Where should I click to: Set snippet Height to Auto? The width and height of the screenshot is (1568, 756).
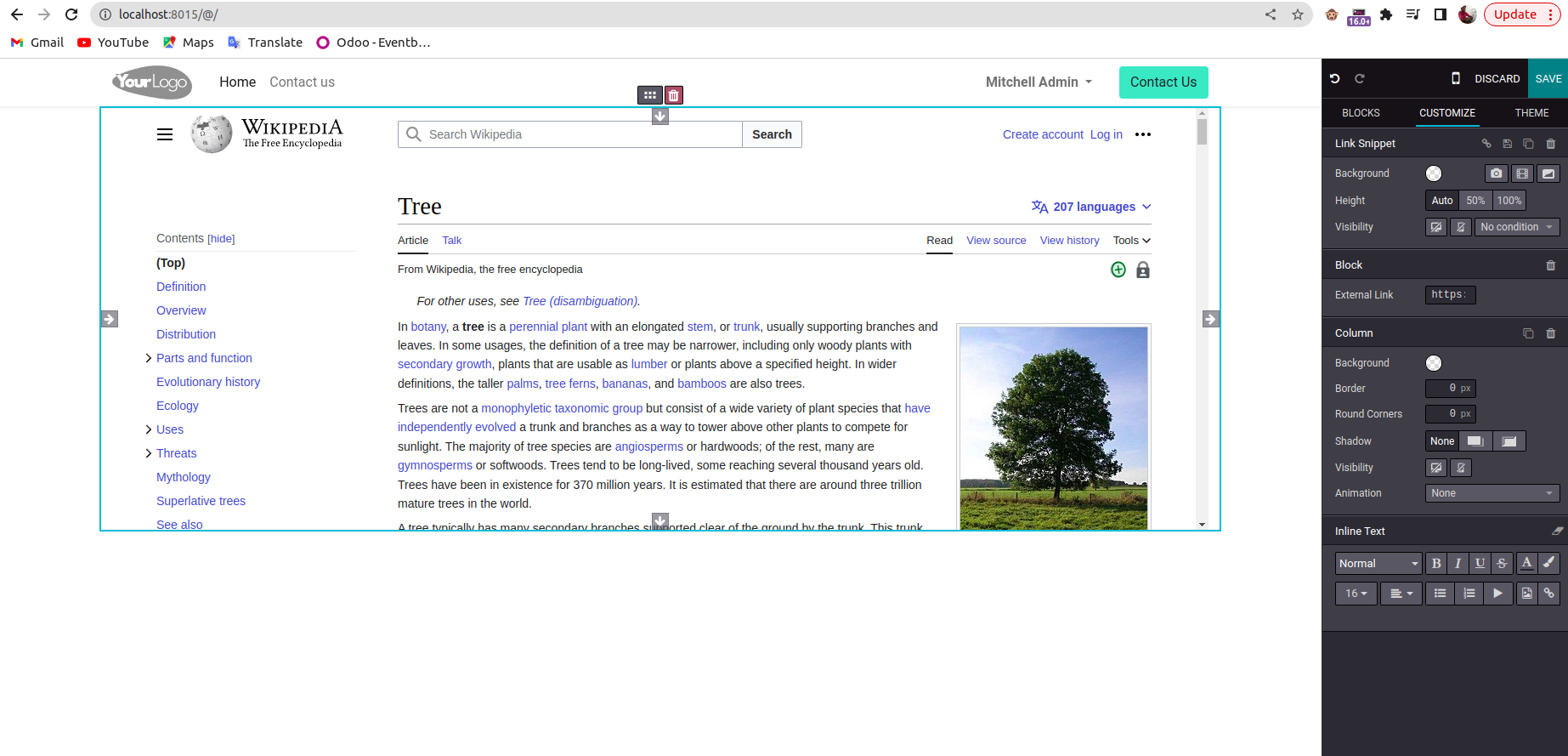(x=1442, y=201)
